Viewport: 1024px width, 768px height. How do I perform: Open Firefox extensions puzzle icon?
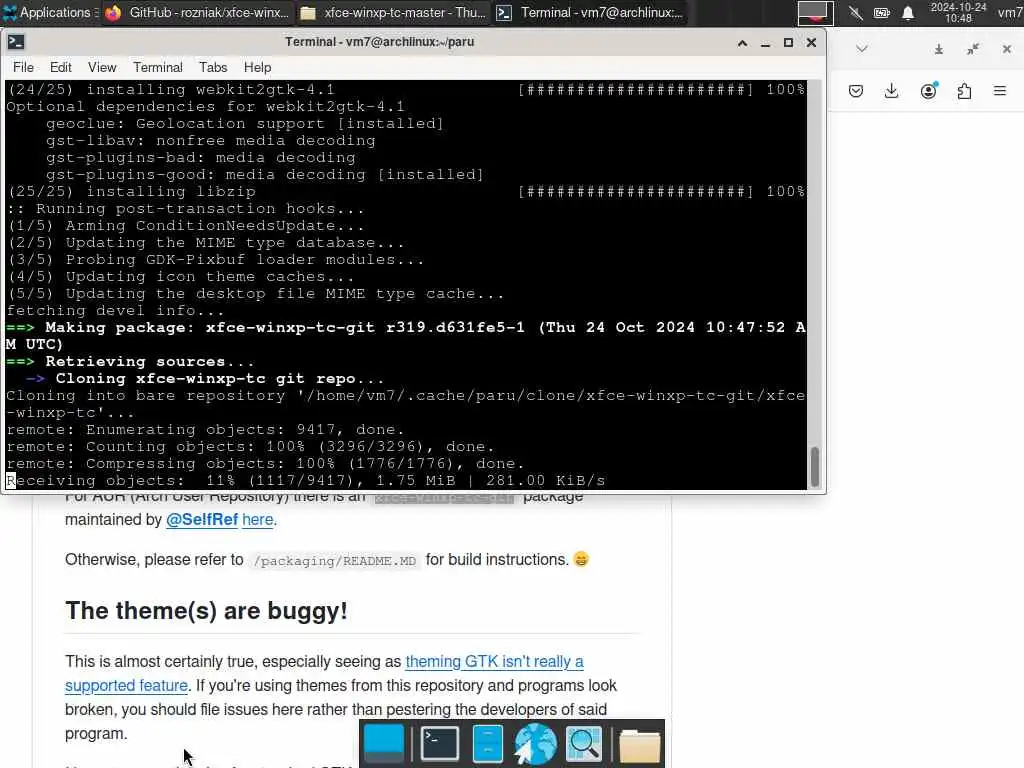tap(964, 91)
